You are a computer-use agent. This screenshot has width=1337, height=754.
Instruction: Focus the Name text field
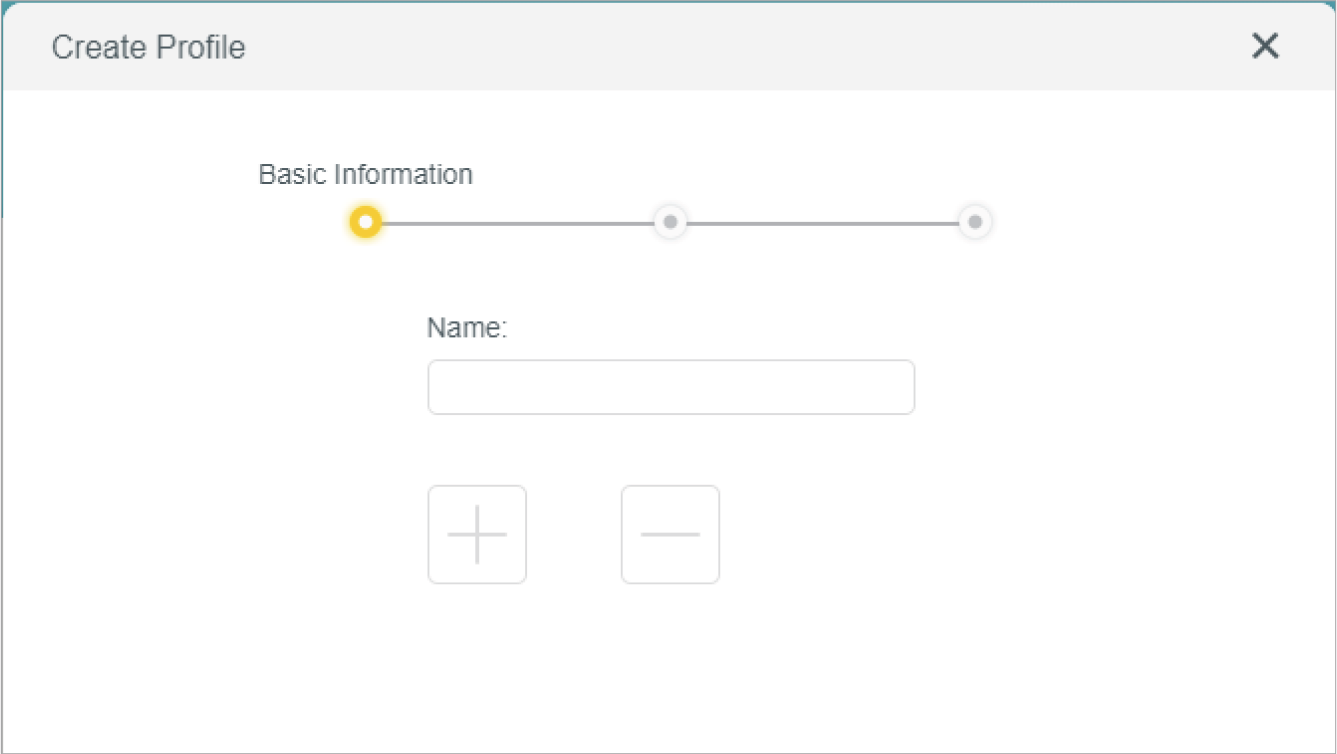671,387
